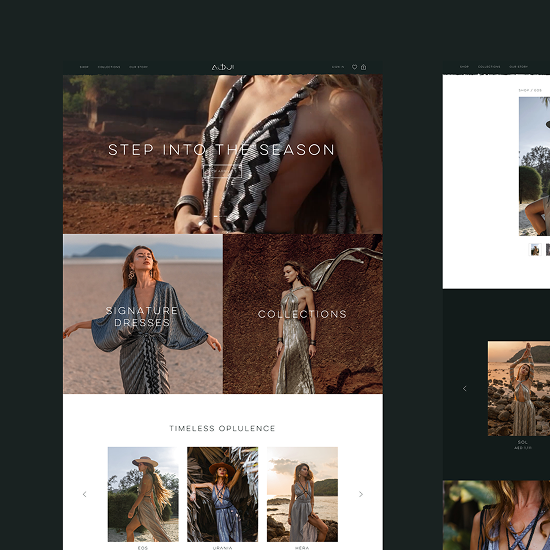The height and width of the screenshot is (550, 550).
Task: Click the Timeless Opulence heading
Action: coord(222,428)
